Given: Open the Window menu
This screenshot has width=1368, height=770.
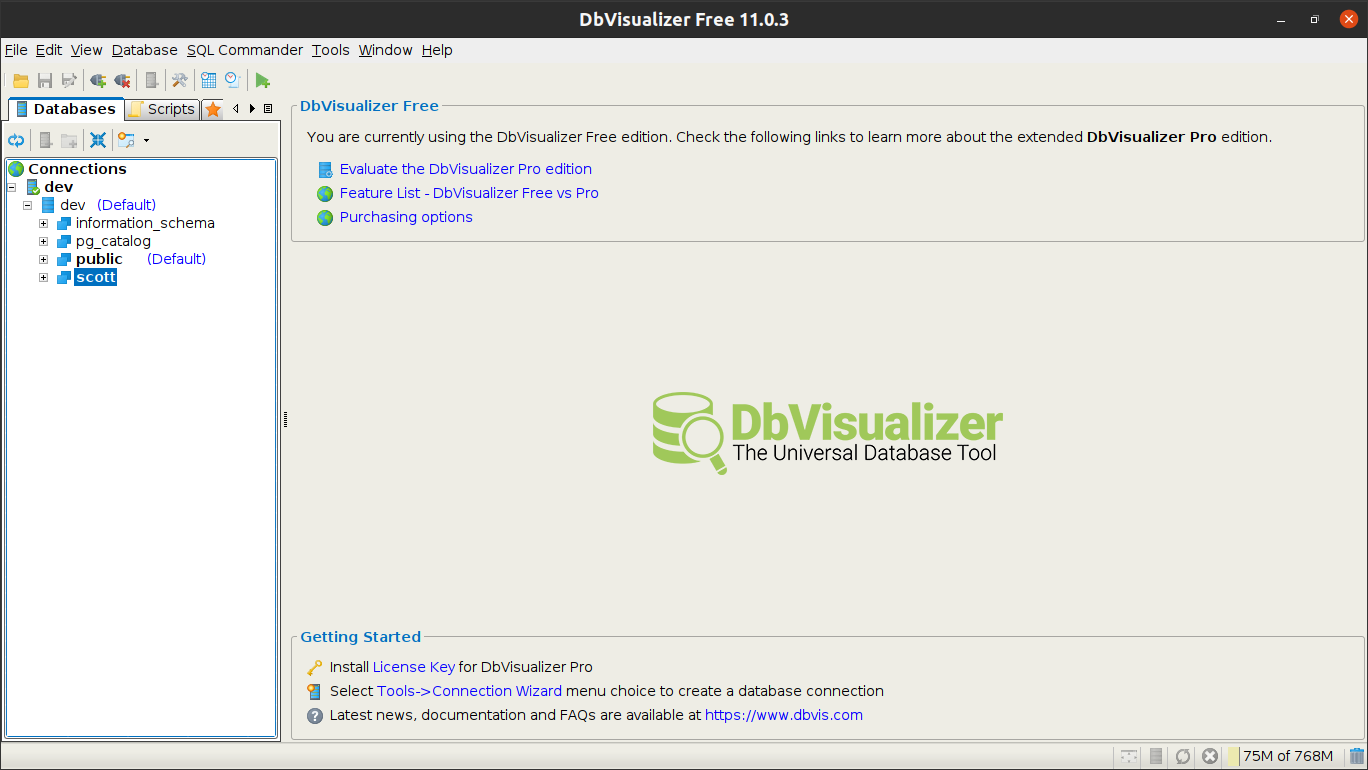Looking at the screenshot, I should pyautogui.click(x=386, y=50).
